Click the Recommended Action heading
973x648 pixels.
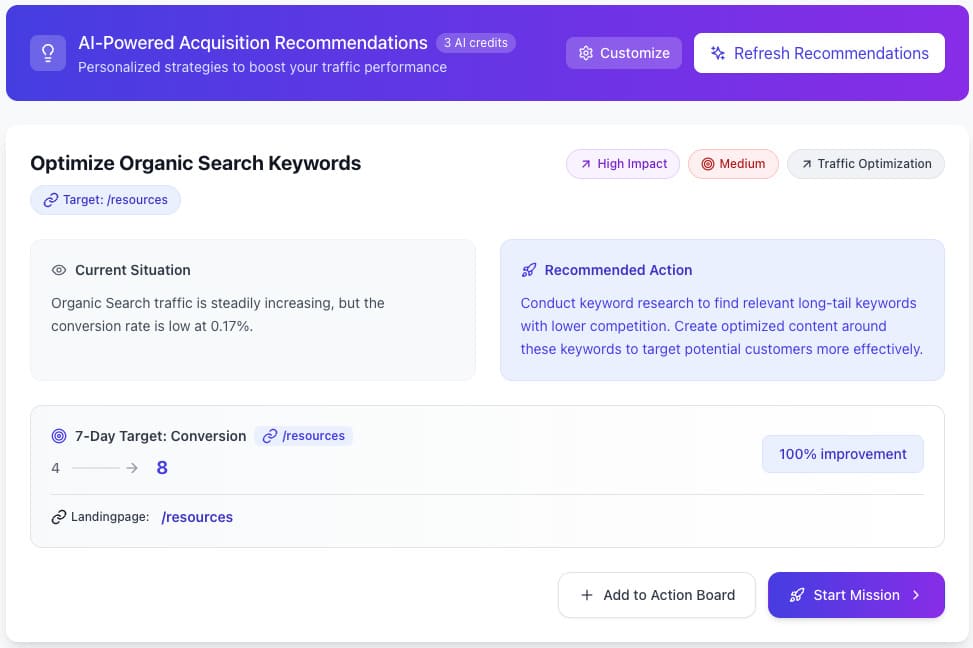[x=618, y=270]
